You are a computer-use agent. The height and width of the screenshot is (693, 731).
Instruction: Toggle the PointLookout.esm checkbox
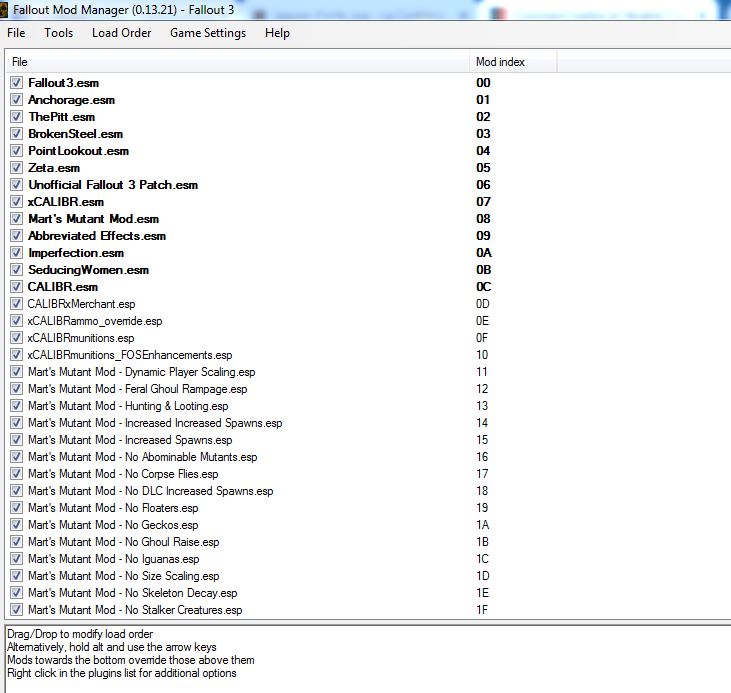click(x=16, y=151)
